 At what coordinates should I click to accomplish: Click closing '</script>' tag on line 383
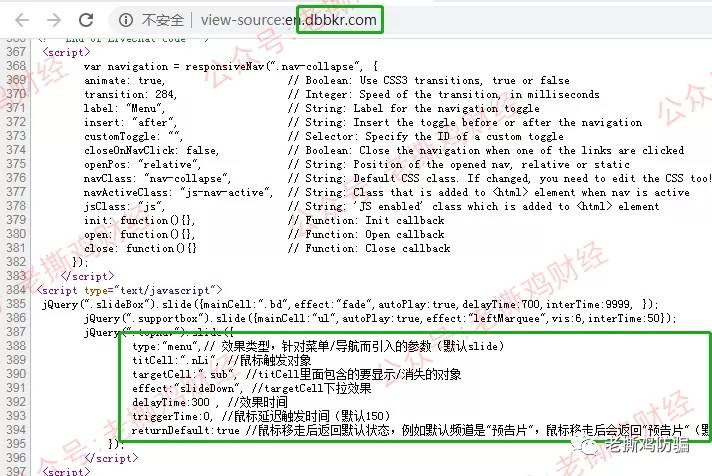(87, 276)
